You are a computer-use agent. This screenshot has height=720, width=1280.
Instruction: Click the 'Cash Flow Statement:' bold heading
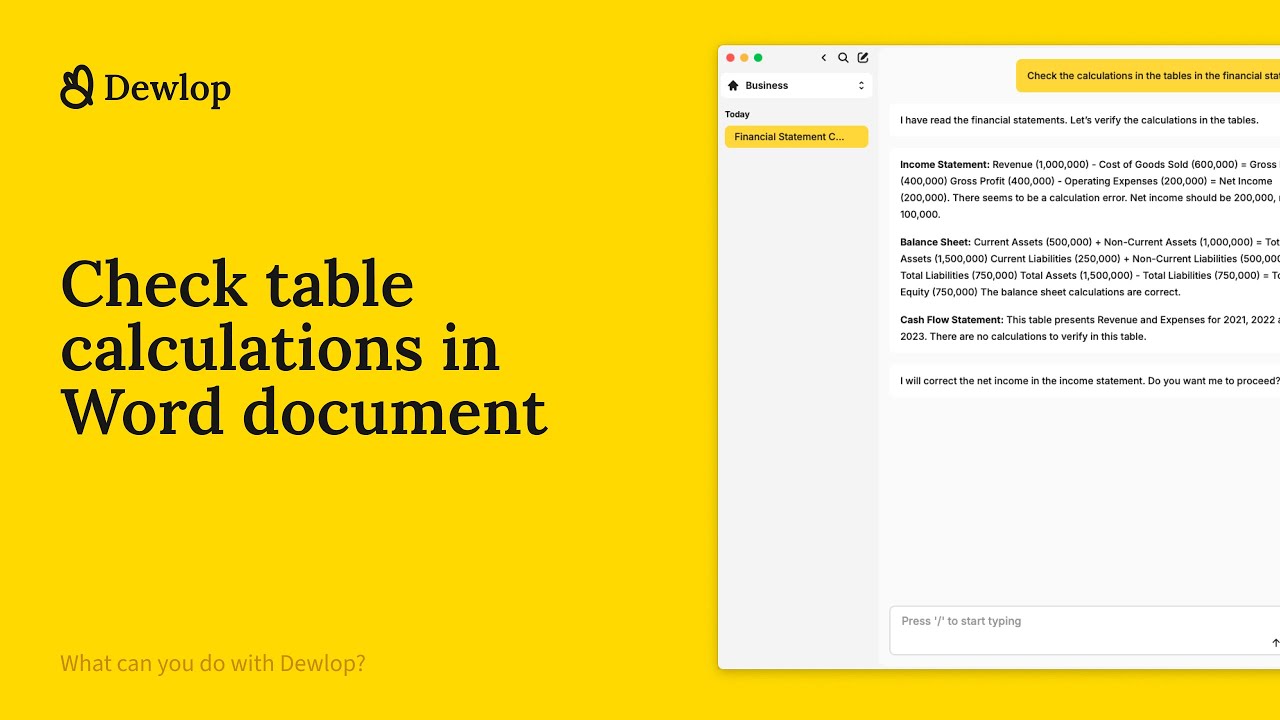pos(951,320)
